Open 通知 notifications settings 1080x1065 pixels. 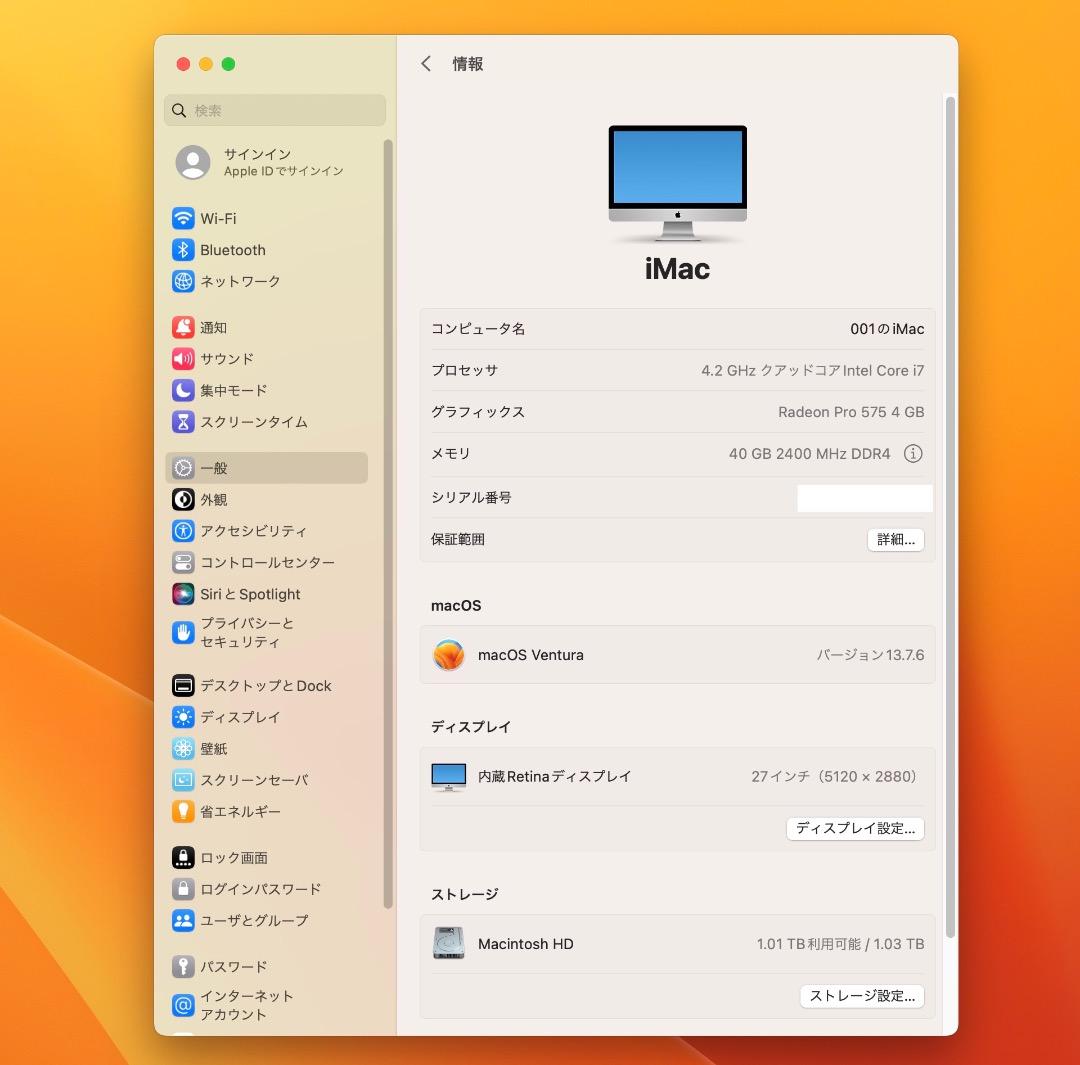pos(213,327)
